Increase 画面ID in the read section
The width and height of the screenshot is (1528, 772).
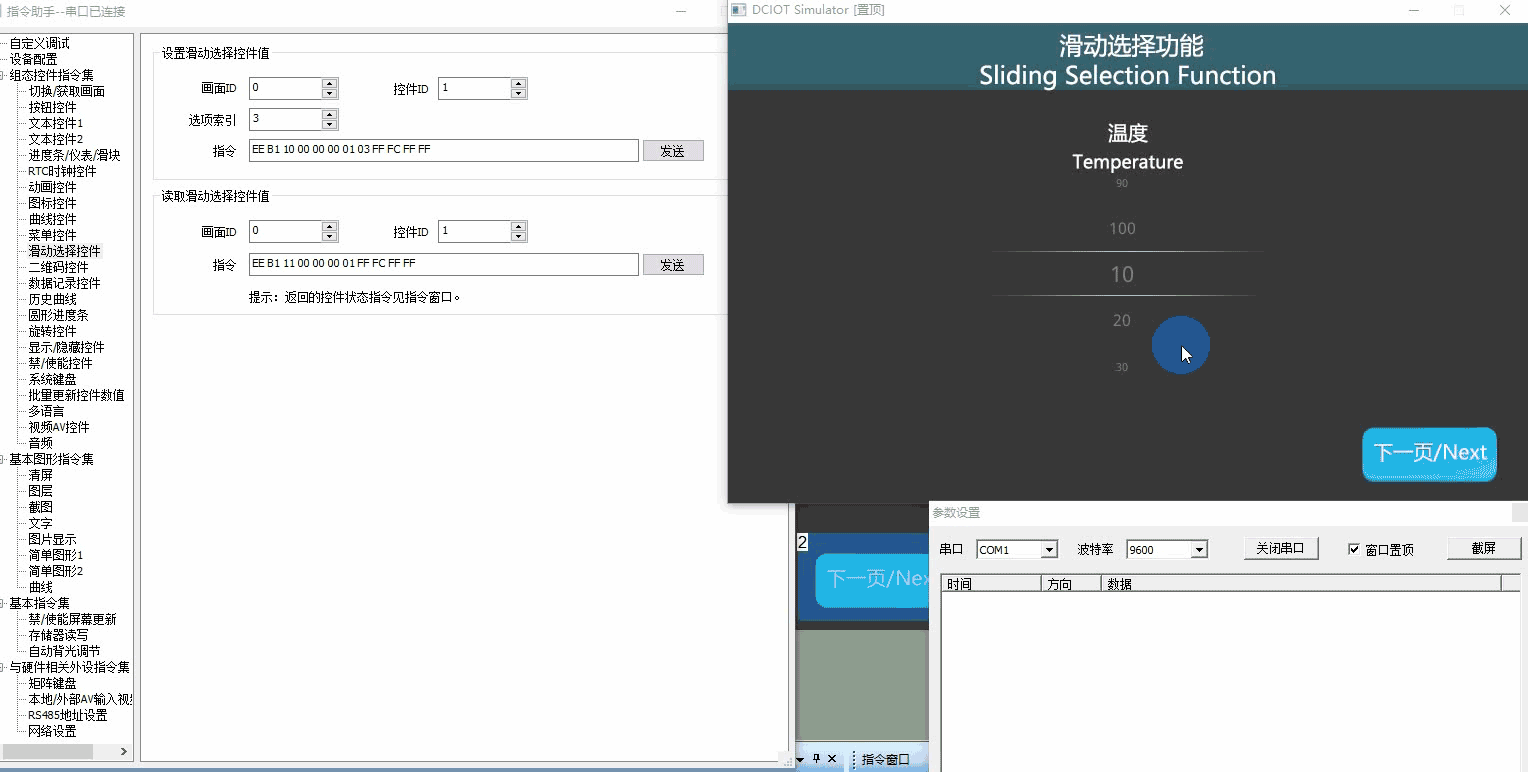[x=330, y=226]
